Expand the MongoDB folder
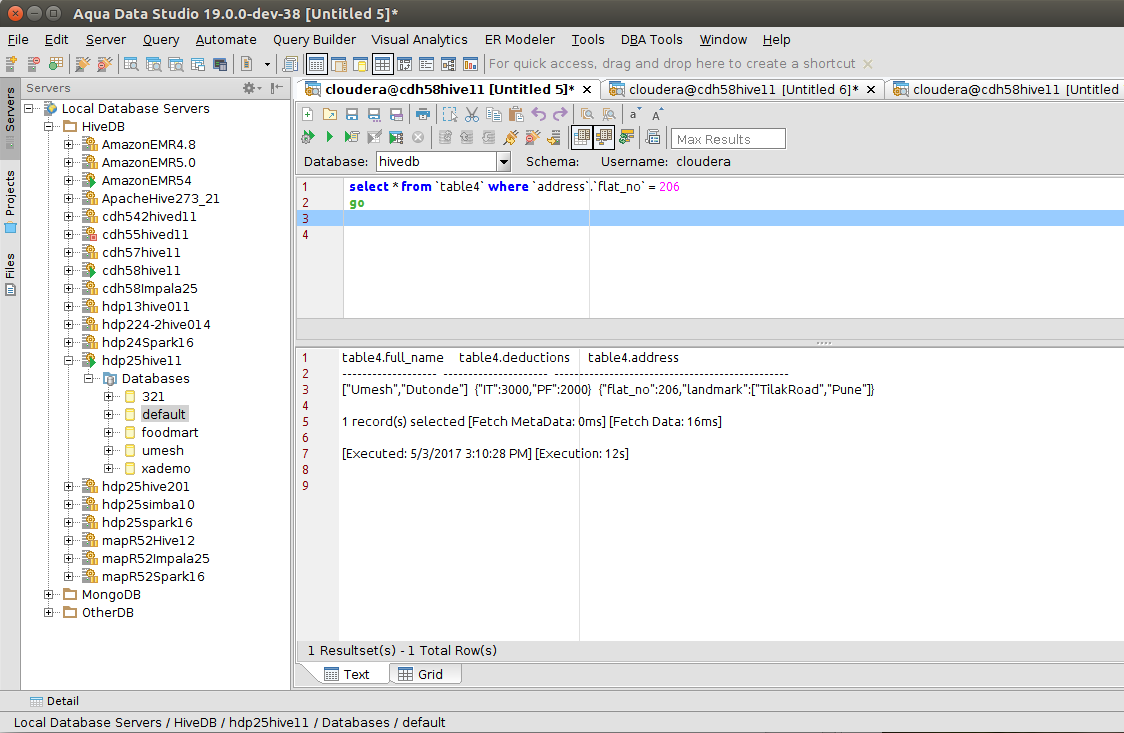This screenshot has width=1124, height=733. (x=48, y=595)
